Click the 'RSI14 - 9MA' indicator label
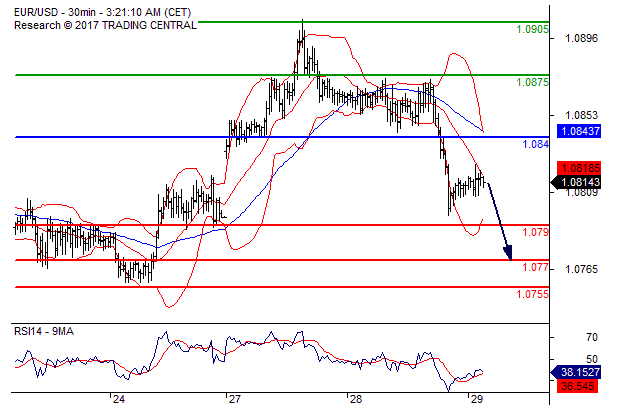 pos(44,331)
